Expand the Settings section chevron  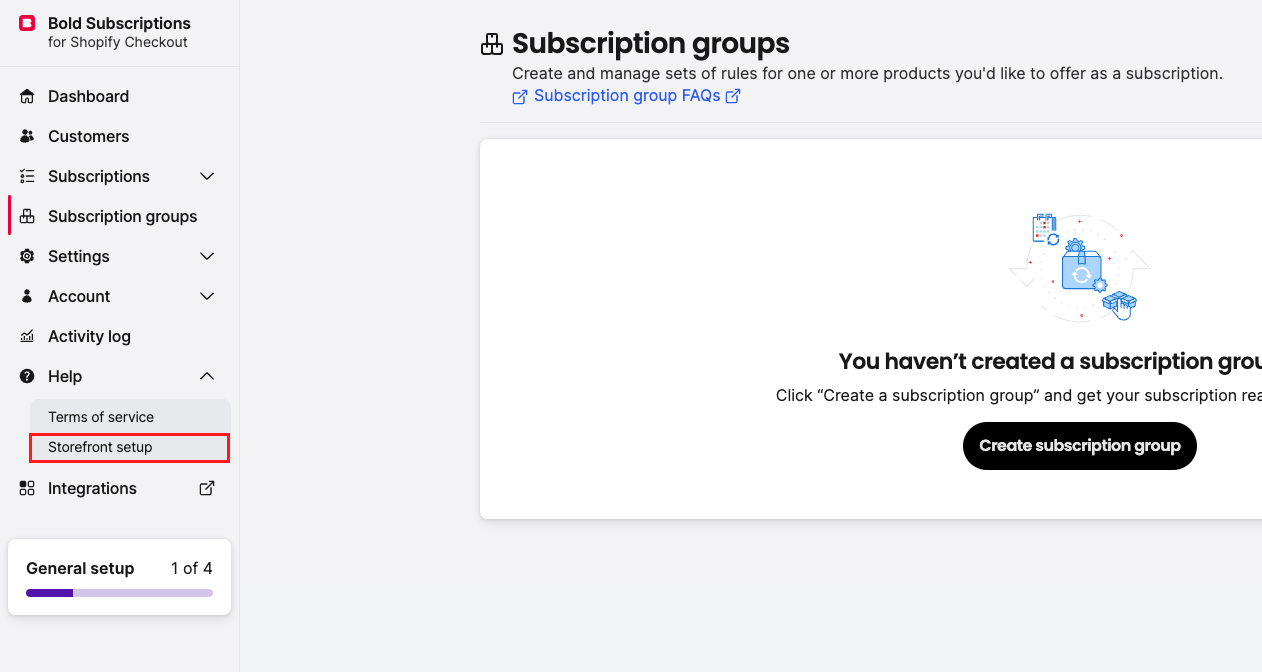coord(206,256)
